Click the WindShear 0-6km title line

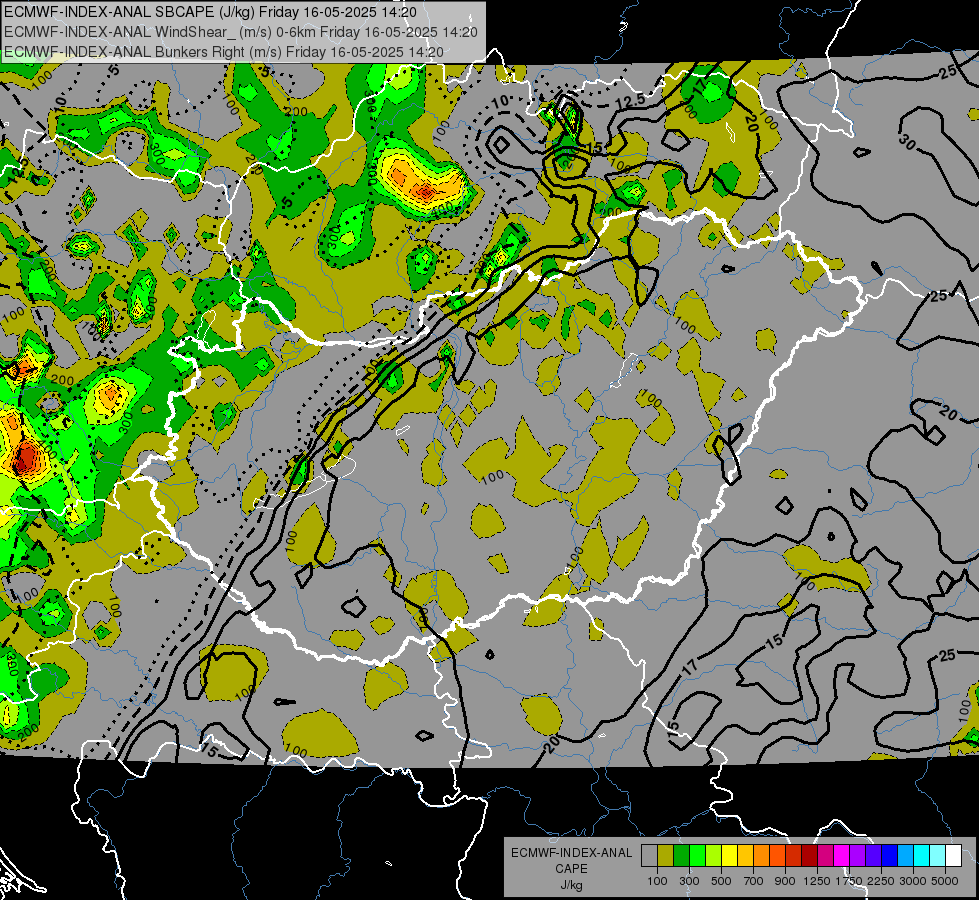coord(240,32)
